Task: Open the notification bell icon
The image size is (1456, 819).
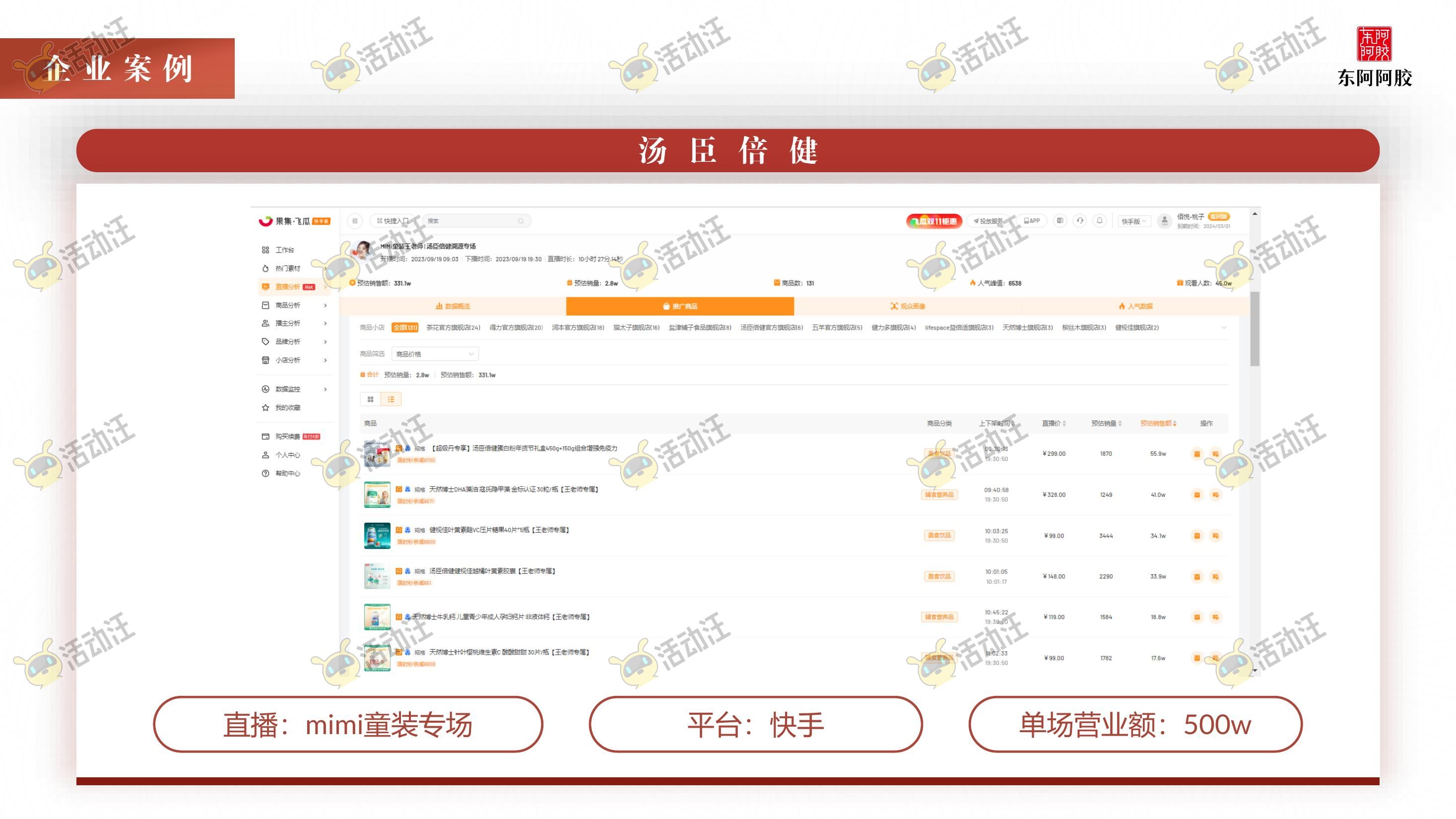Action: pyautogui.click(x=1099, y=221)
